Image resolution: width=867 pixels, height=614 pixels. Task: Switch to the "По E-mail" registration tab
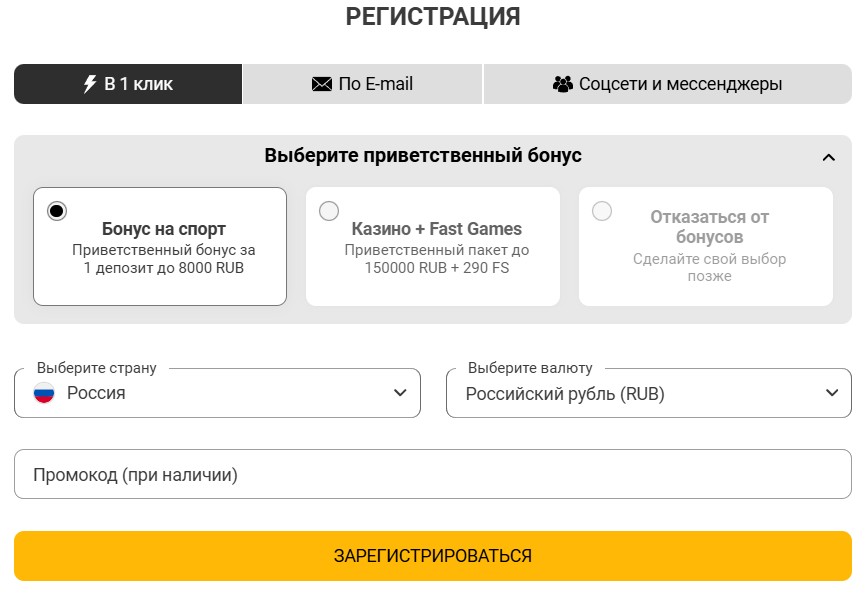(x=362, y=84)
